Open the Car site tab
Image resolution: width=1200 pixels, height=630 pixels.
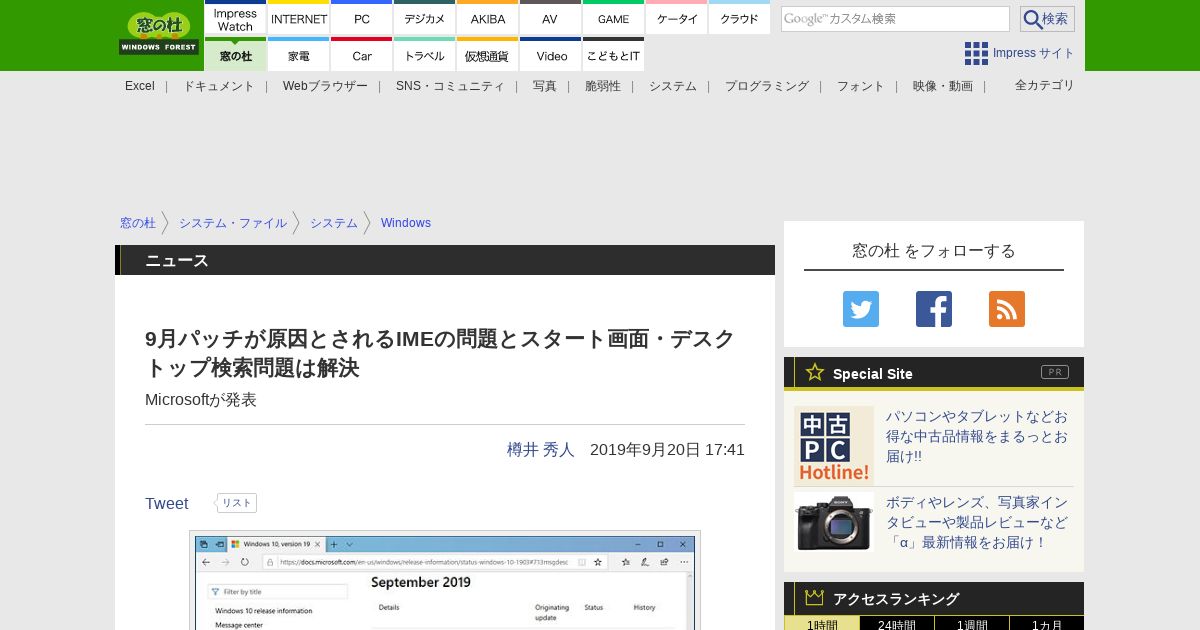click(362, 55)
